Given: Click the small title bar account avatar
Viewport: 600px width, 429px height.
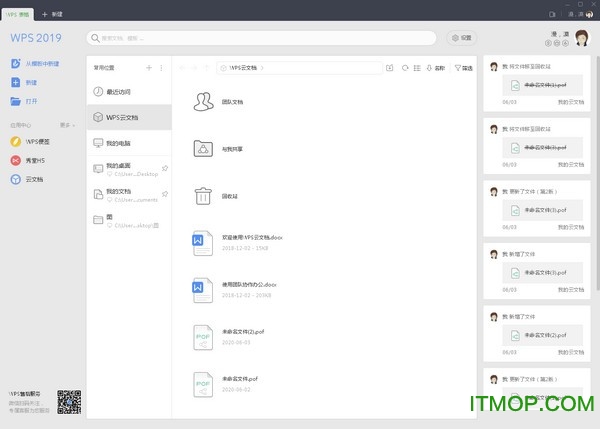Looking at the screenshot, I should (589, 14).
